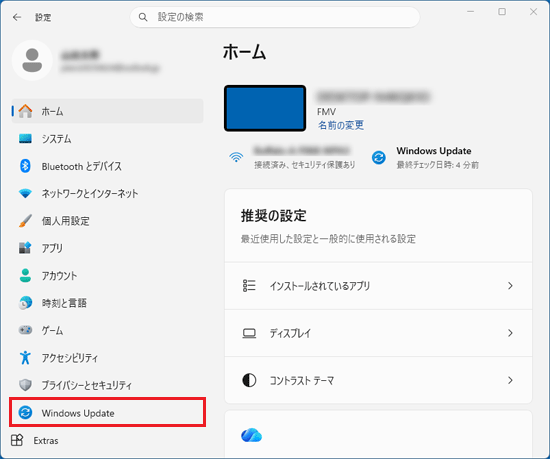Open 個人用設定 category
This screenshot has width=550, height=459.
[x=107, y=221]
